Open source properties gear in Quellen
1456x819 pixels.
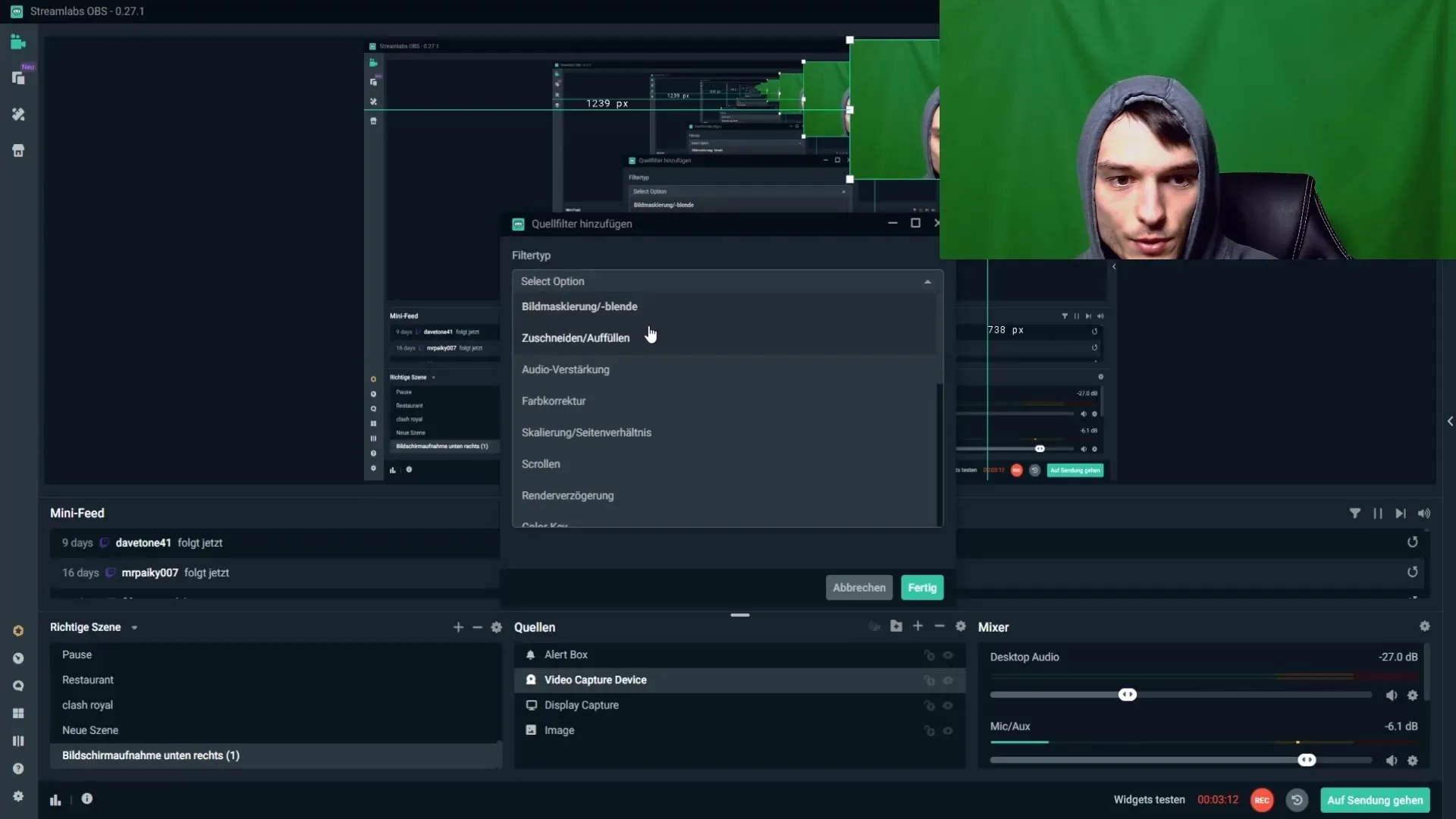click(x=961, y=626)
